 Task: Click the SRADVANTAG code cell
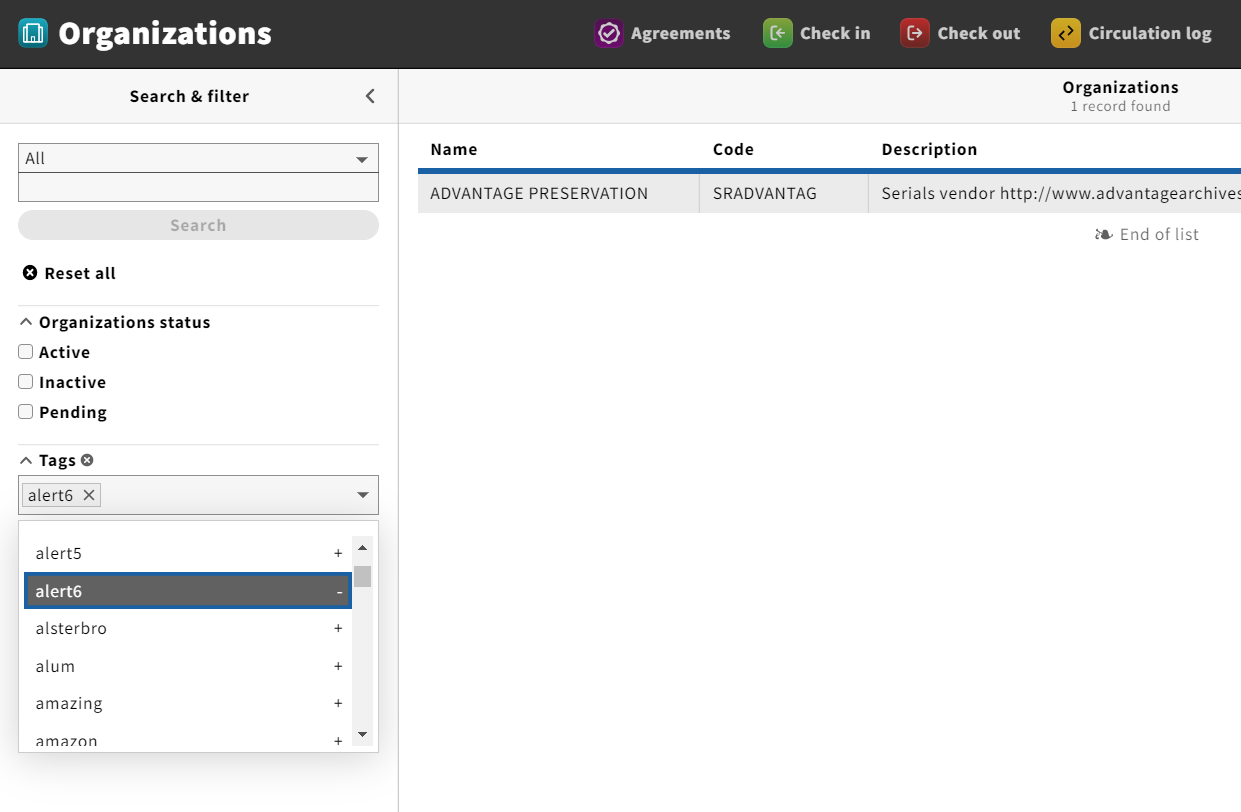(765, 193)
